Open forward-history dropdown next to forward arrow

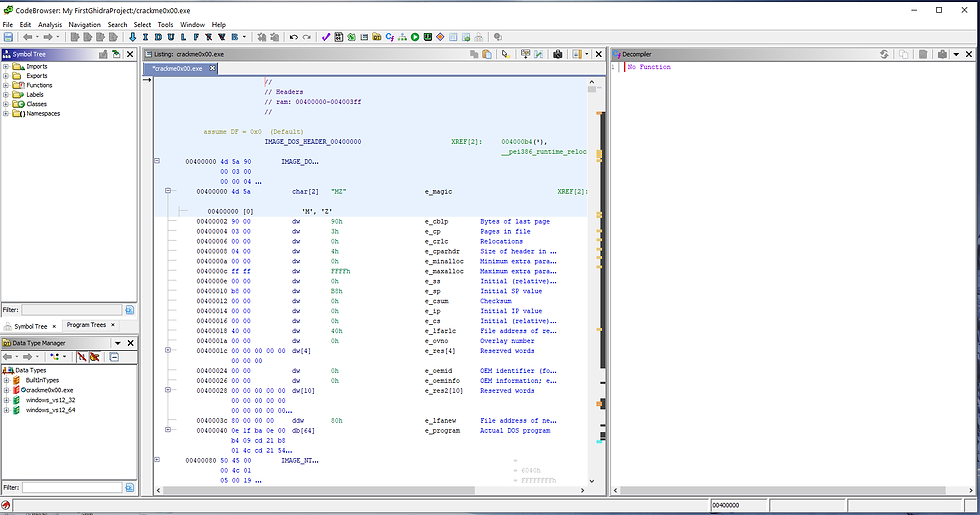click(58, 37)
